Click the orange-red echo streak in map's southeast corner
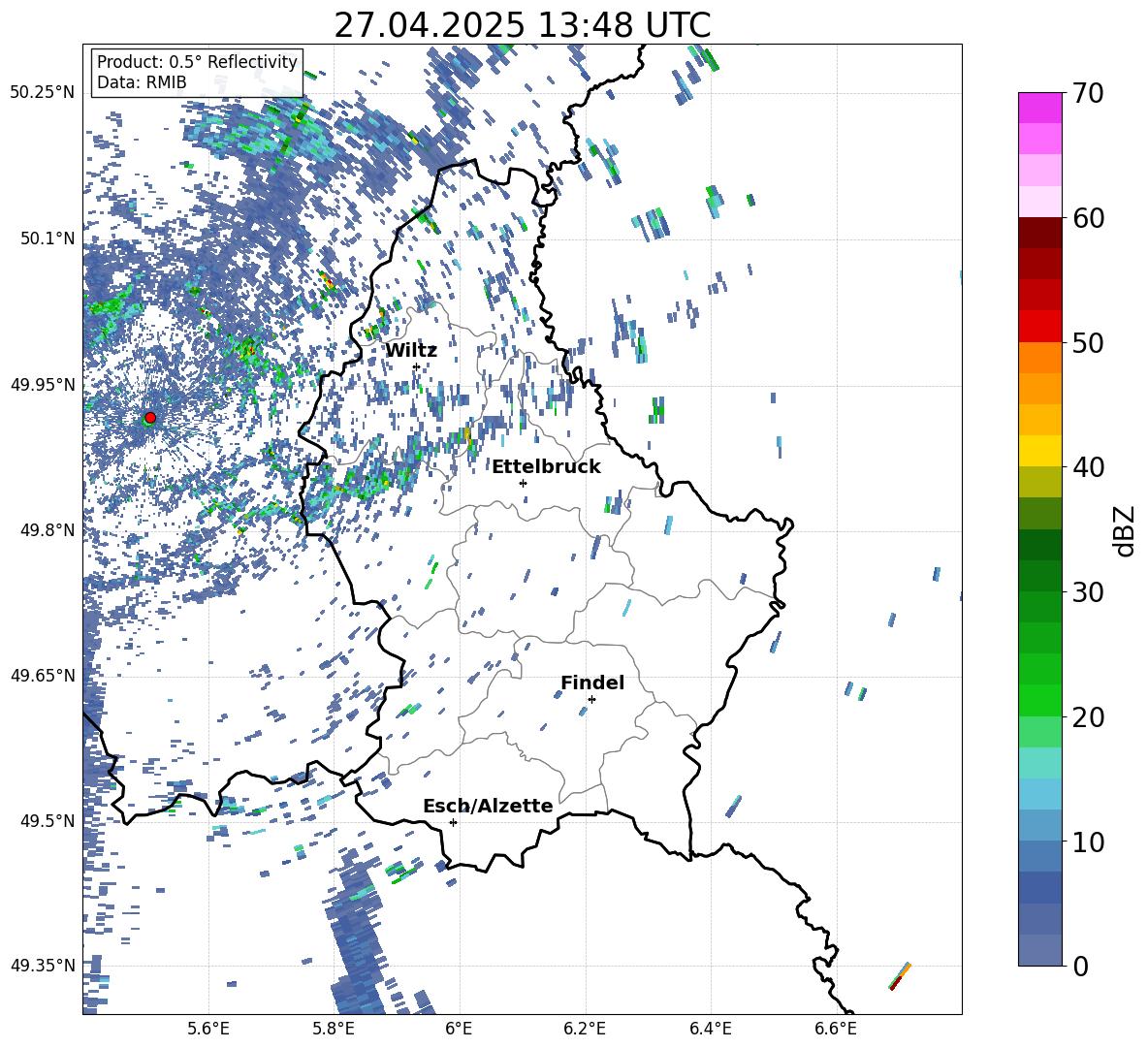The width and height of the screenshot is (1148, 1048). click(x=900, y=976)
